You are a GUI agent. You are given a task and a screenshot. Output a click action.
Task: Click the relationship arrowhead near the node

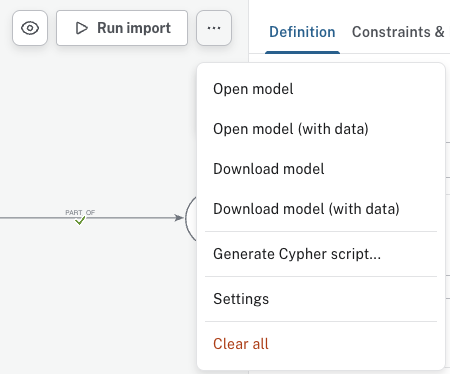coord(179,218)
